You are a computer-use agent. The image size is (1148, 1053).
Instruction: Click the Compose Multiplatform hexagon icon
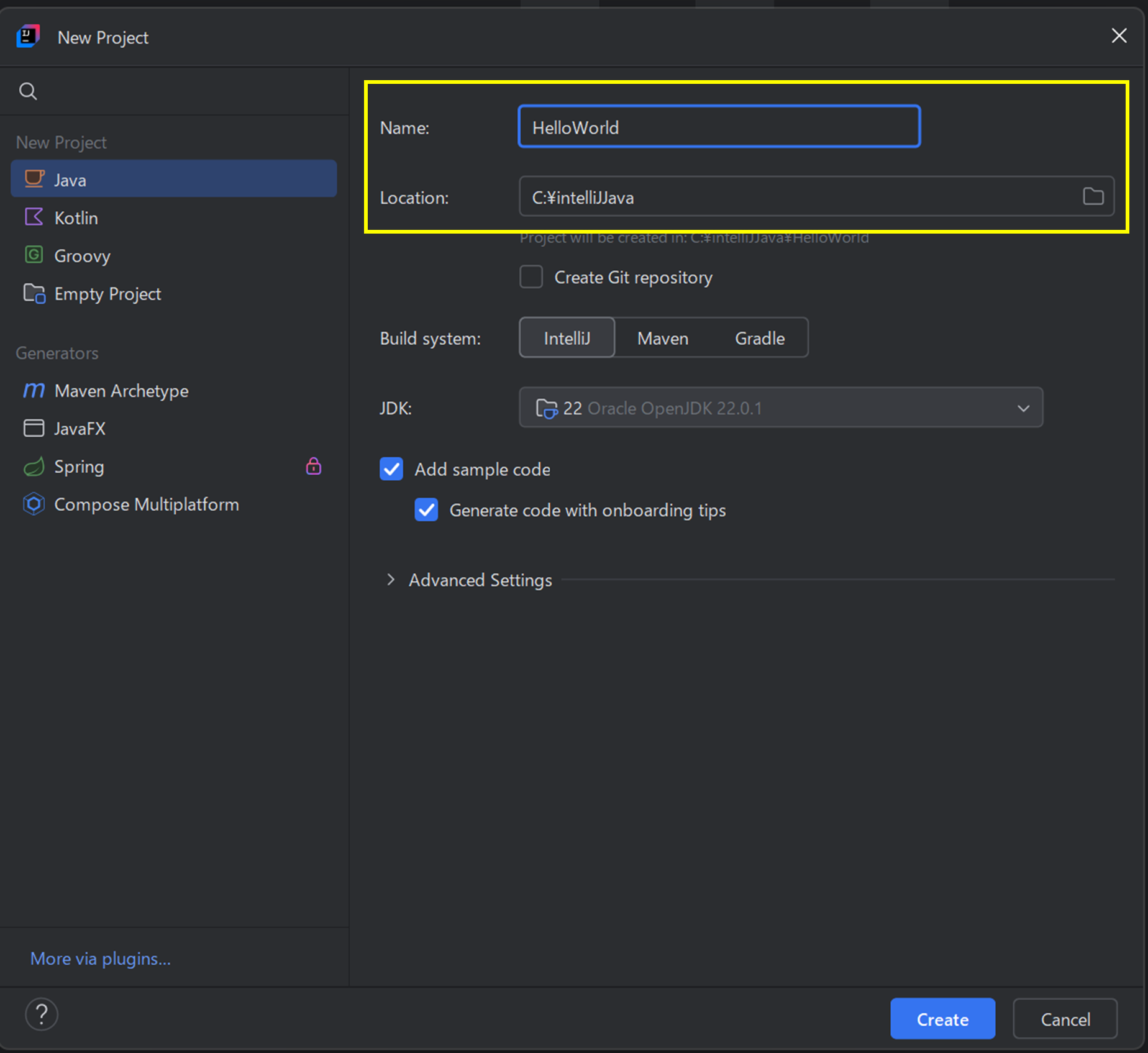point(34,504)
